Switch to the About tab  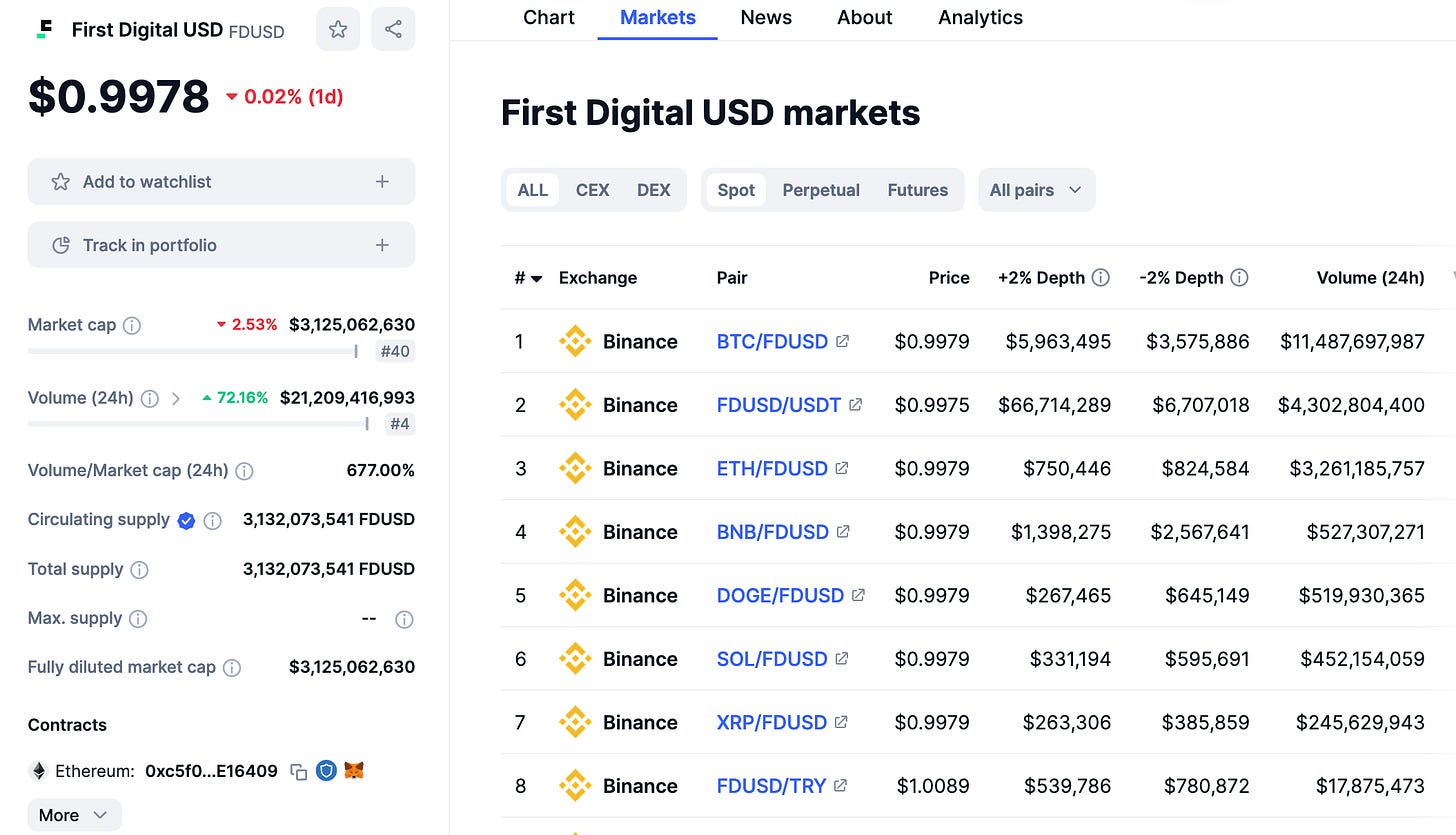[865, 18]
